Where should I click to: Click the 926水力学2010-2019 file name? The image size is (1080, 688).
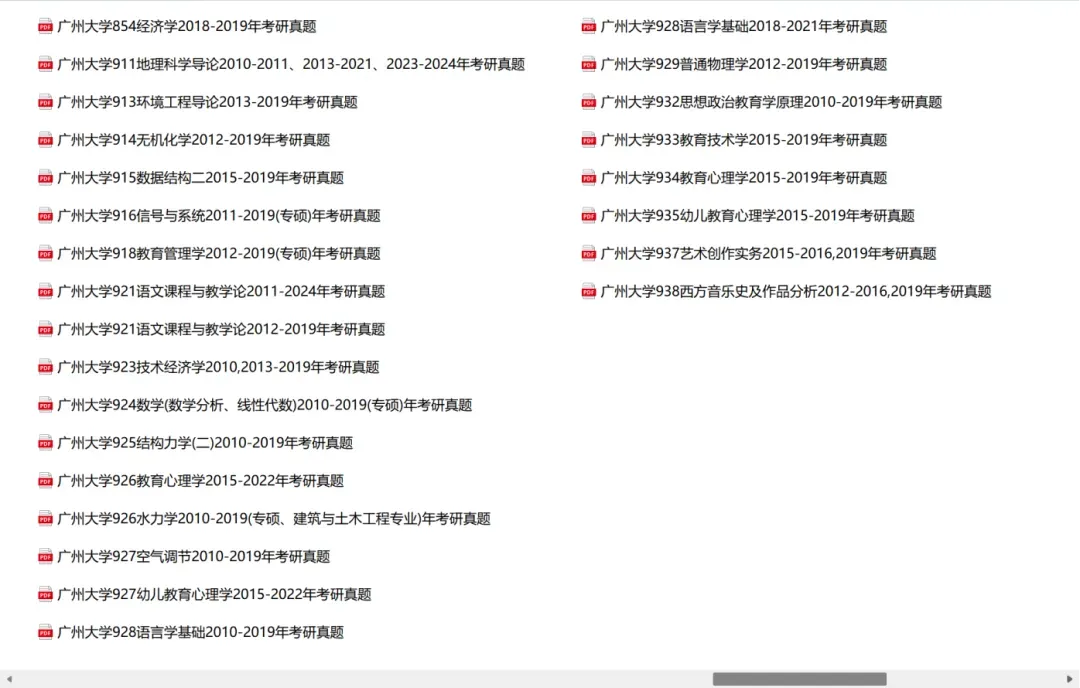click(x=274, y=519)
